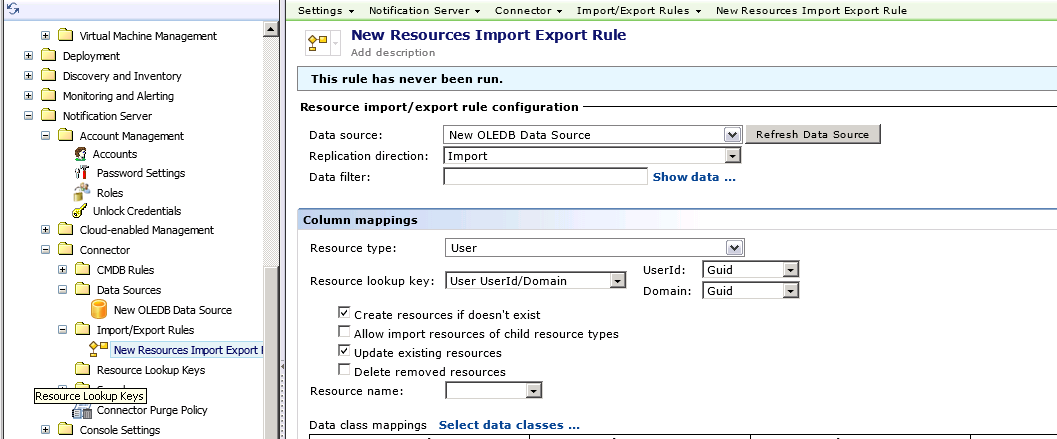
Task: Click the Show data link
Action: pyautogui.click(x=694, y=177)
